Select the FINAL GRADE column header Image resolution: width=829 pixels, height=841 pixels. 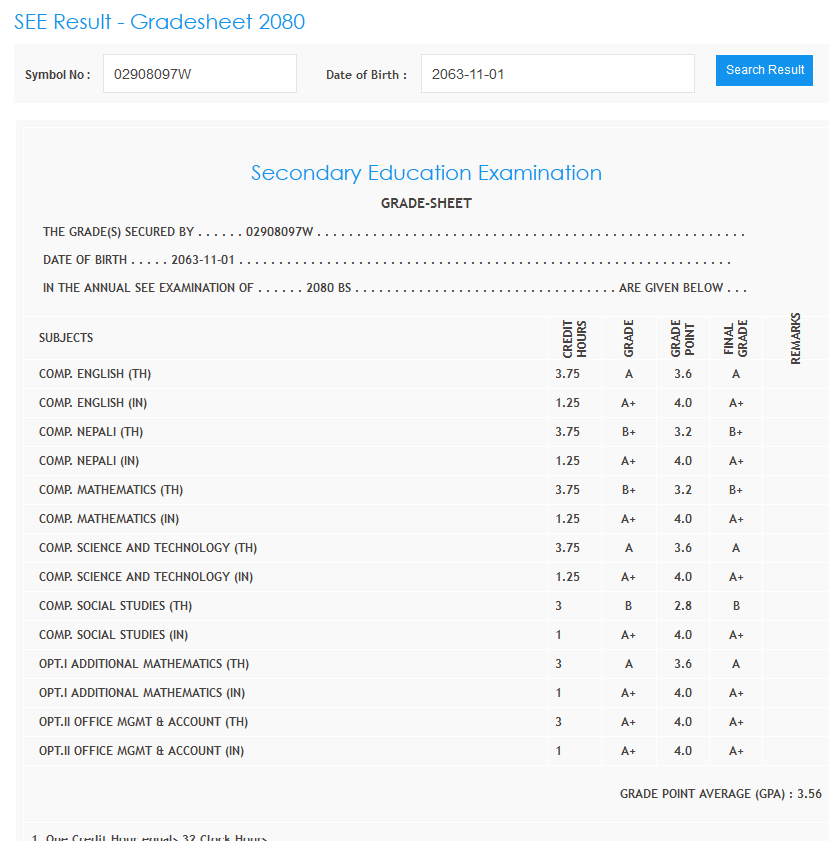pos(735,339)
